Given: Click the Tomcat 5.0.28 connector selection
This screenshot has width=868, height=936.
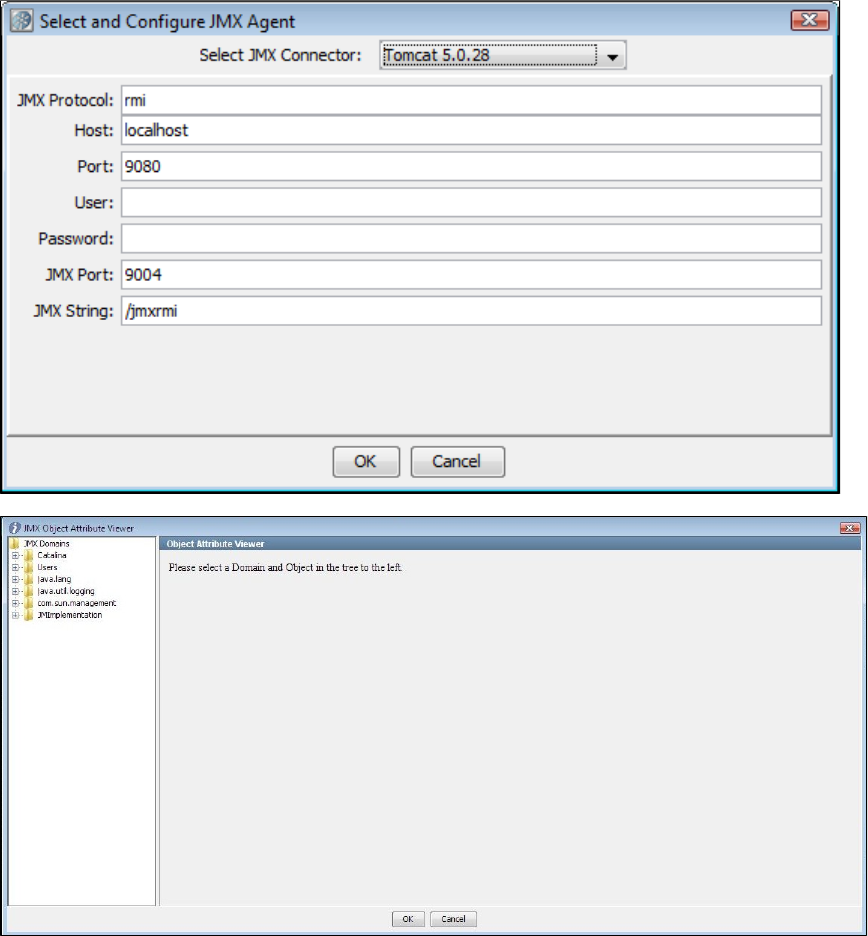Looking at the screenshot, I should [490, 56].
